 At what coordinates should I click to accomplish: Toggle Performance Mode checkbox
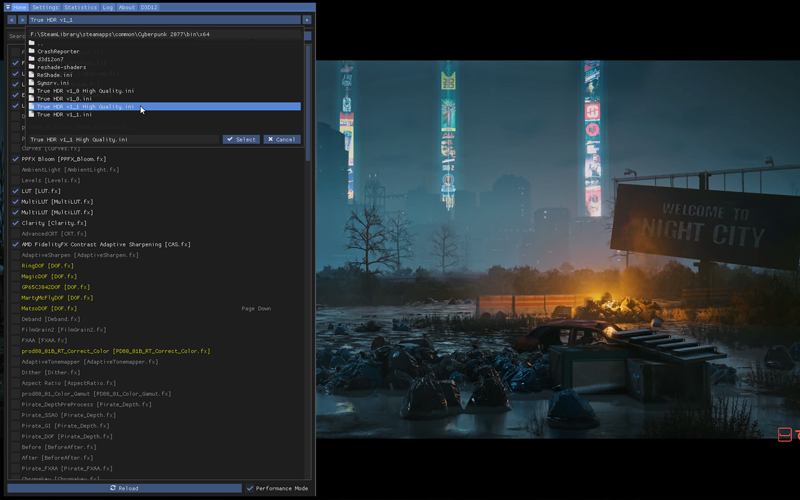(x=250, y=488)
